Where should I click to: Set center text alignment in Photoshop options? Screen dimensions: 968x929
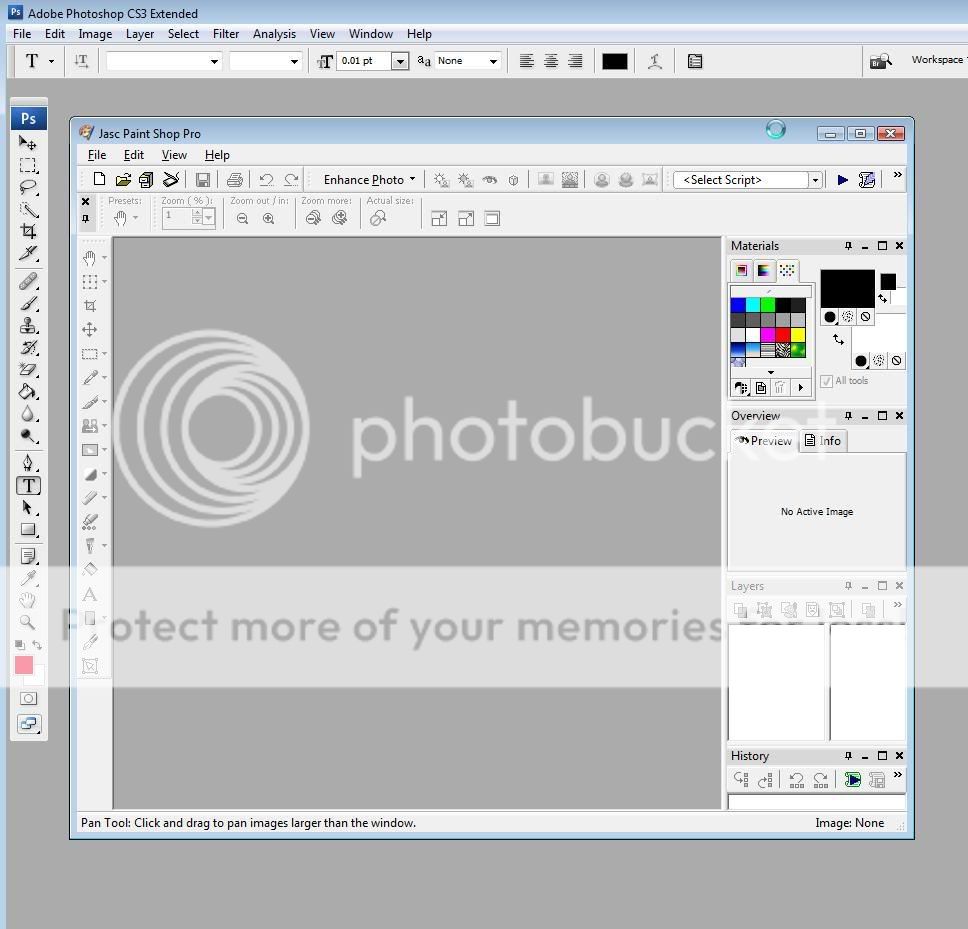551,60
